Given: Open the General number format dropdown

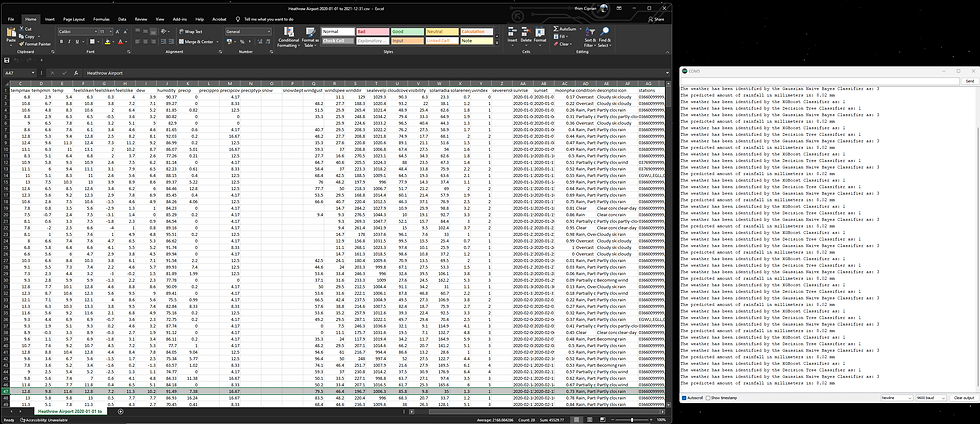Looking at the screenshot, I should [269, 31].
